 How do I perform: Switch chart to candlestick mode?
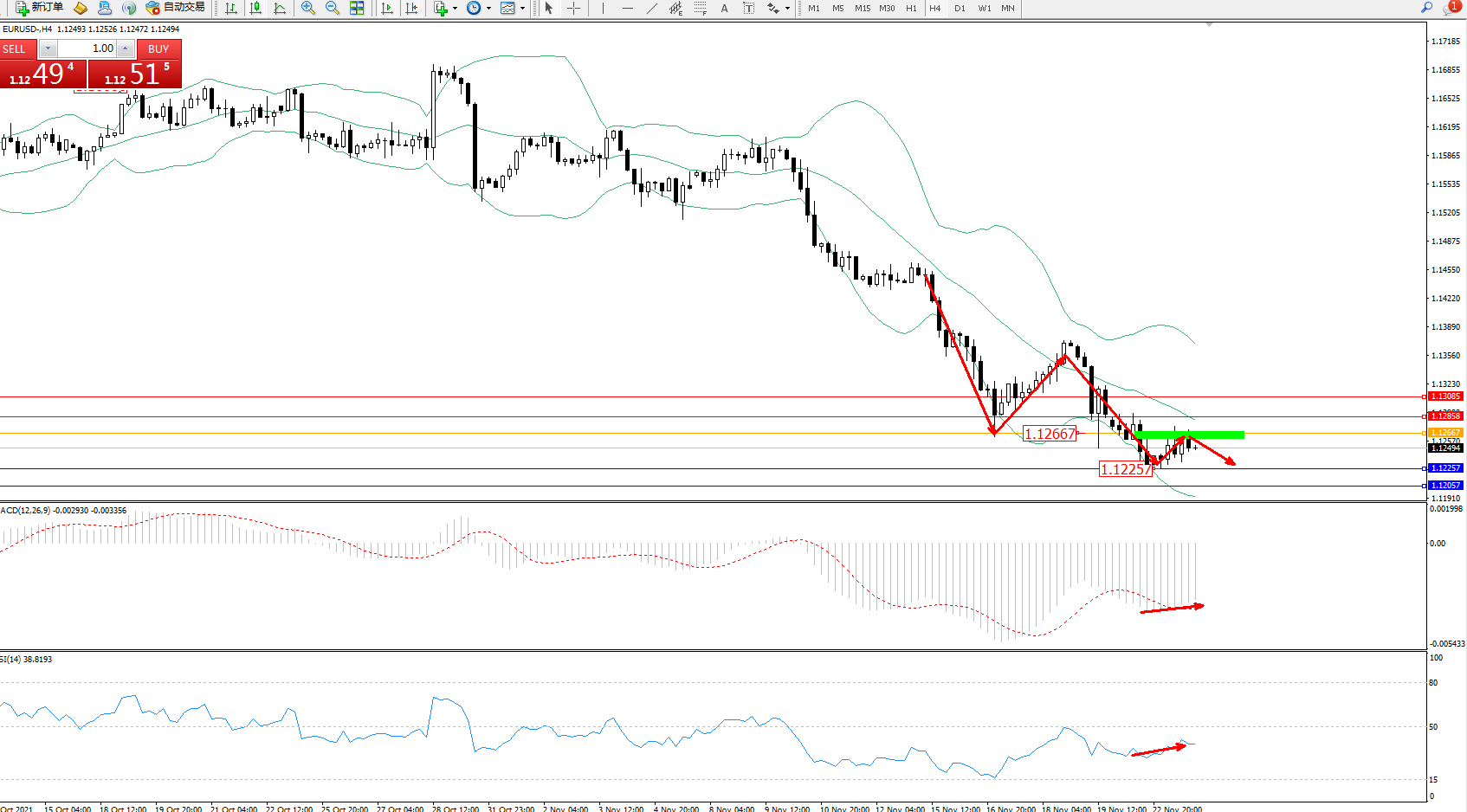255,8
